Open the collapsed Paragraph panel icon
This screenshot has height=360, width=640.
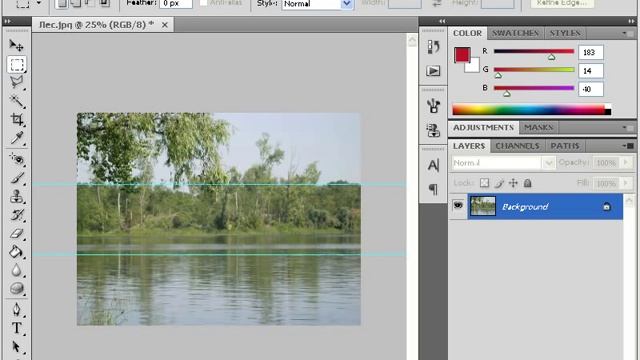(433, 189)
